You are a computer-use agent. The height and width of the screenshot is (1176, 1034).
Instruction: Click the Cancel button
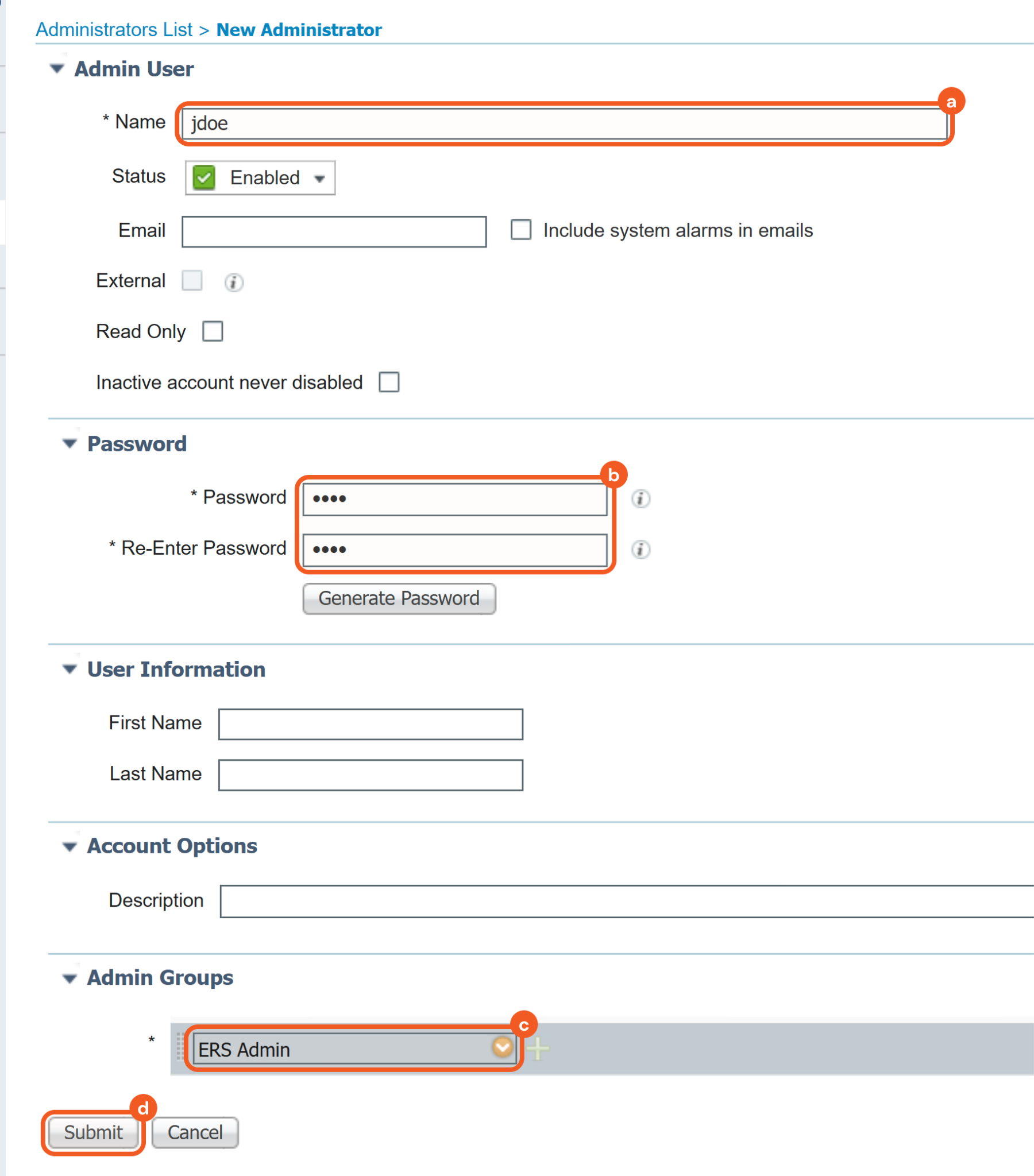tap(195, 1132)
